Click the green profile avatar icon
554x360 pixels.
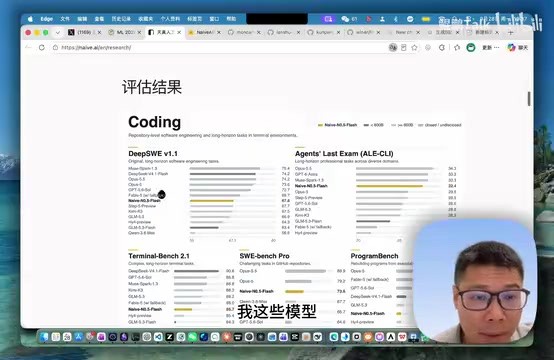[471, 47]
